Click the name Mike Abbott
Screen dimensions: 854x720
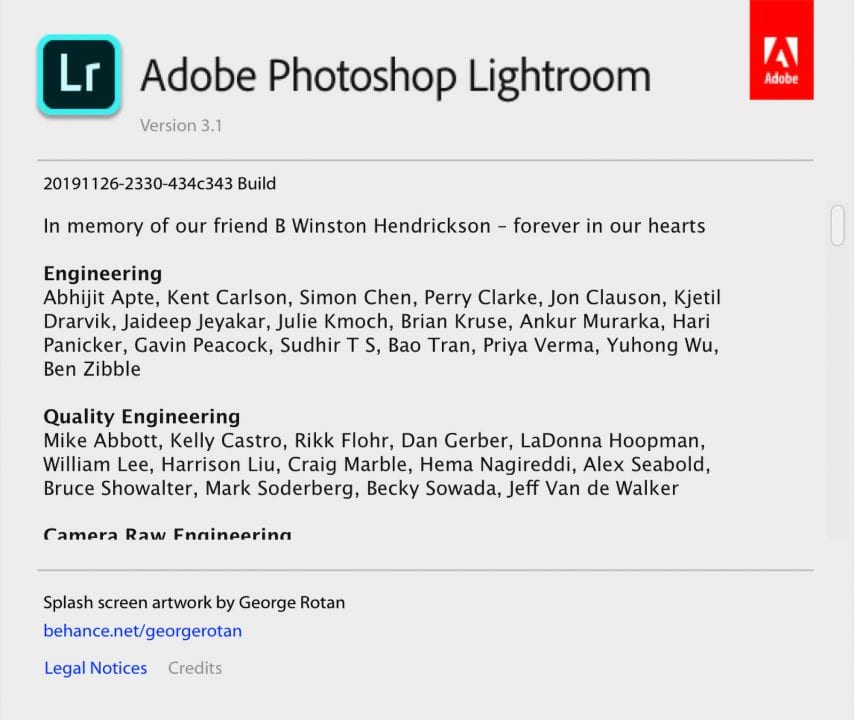click(100, 441)
